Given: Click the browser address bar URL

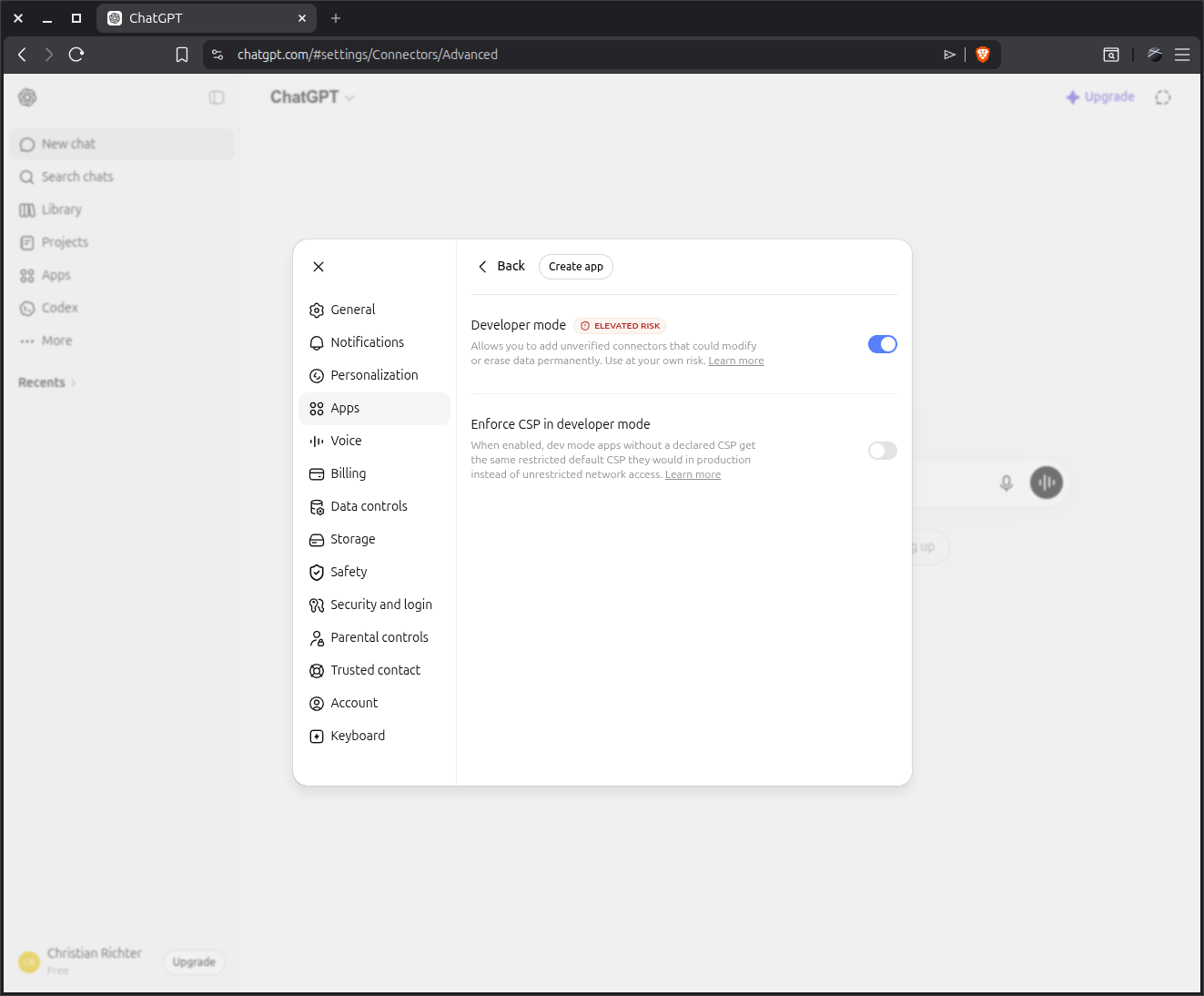Looking at the screenshot, I should [x=368, y=55].
